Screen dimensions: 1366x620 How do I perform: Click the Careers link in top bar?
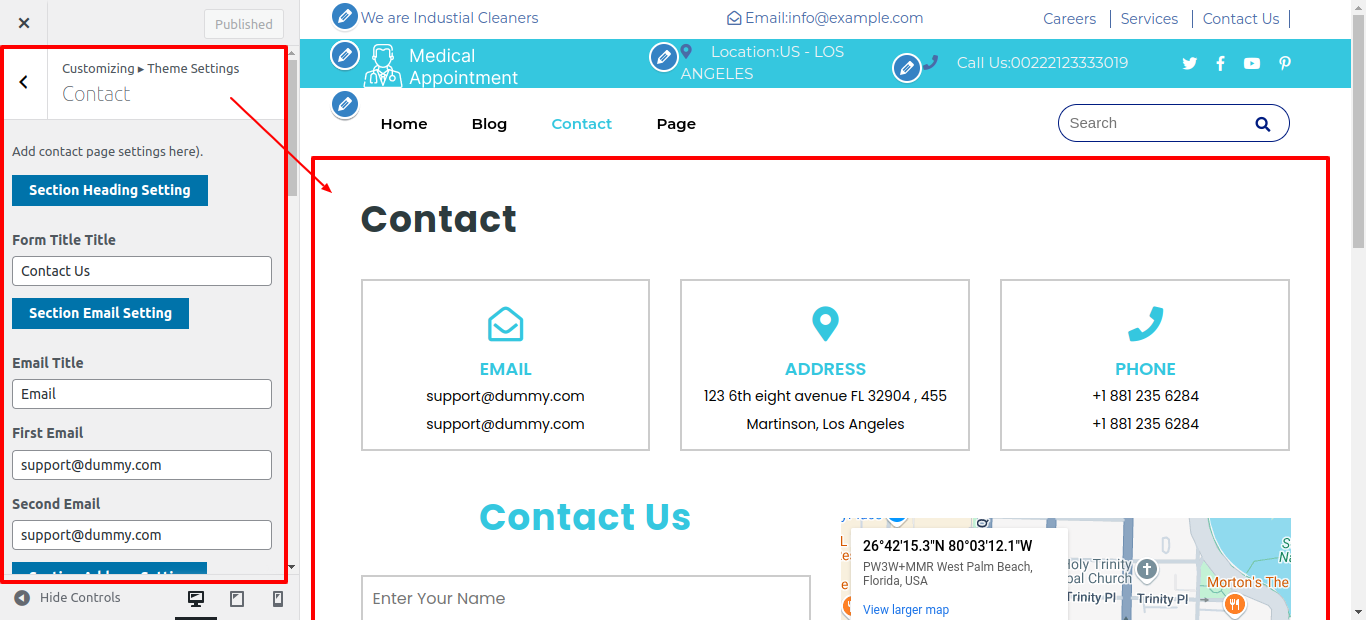point(1069,19)
